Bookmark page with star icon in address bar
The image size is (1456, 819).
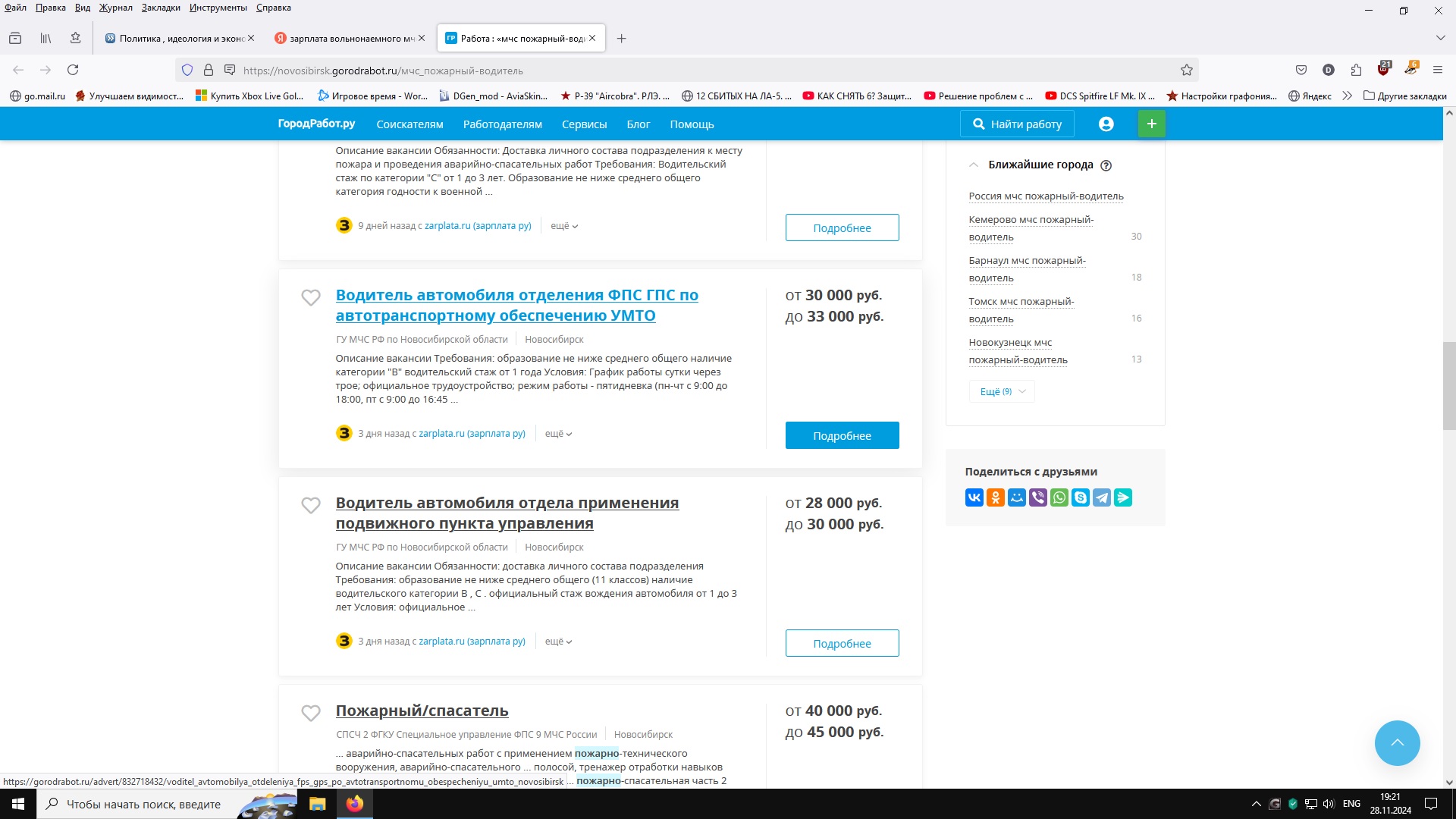coord(1187,71)
